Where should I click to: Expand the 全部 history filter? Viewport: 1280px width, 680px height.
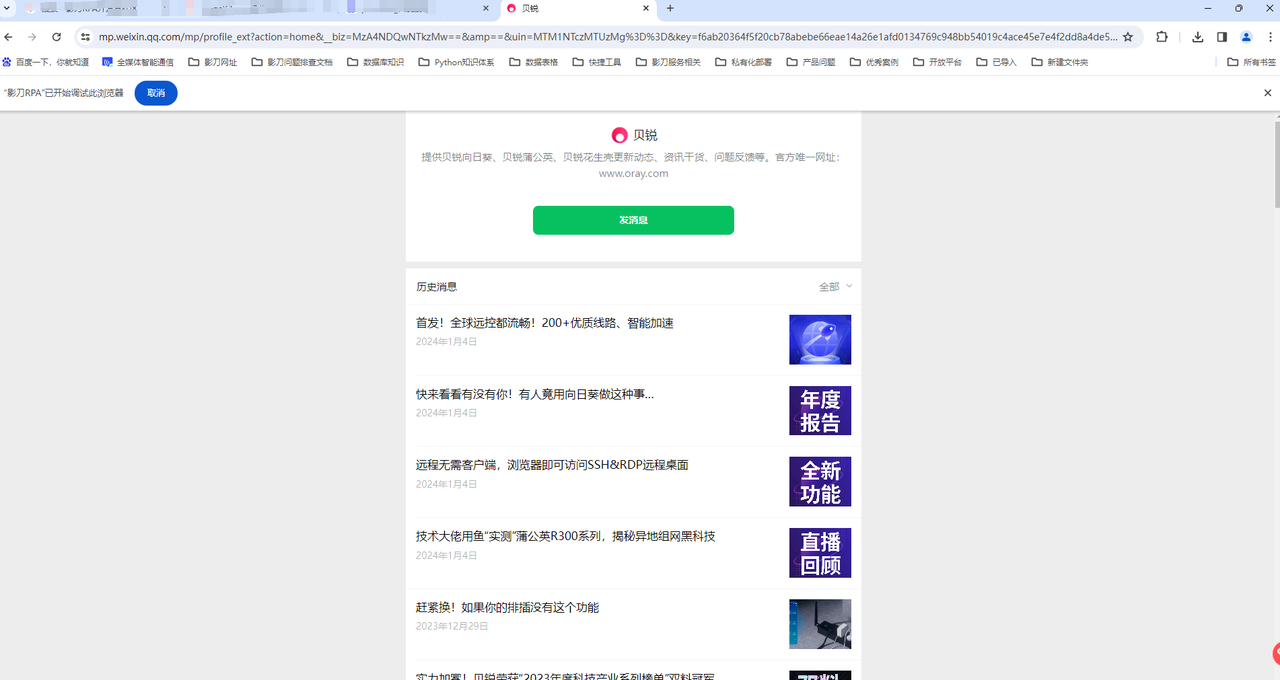(836, 287)
